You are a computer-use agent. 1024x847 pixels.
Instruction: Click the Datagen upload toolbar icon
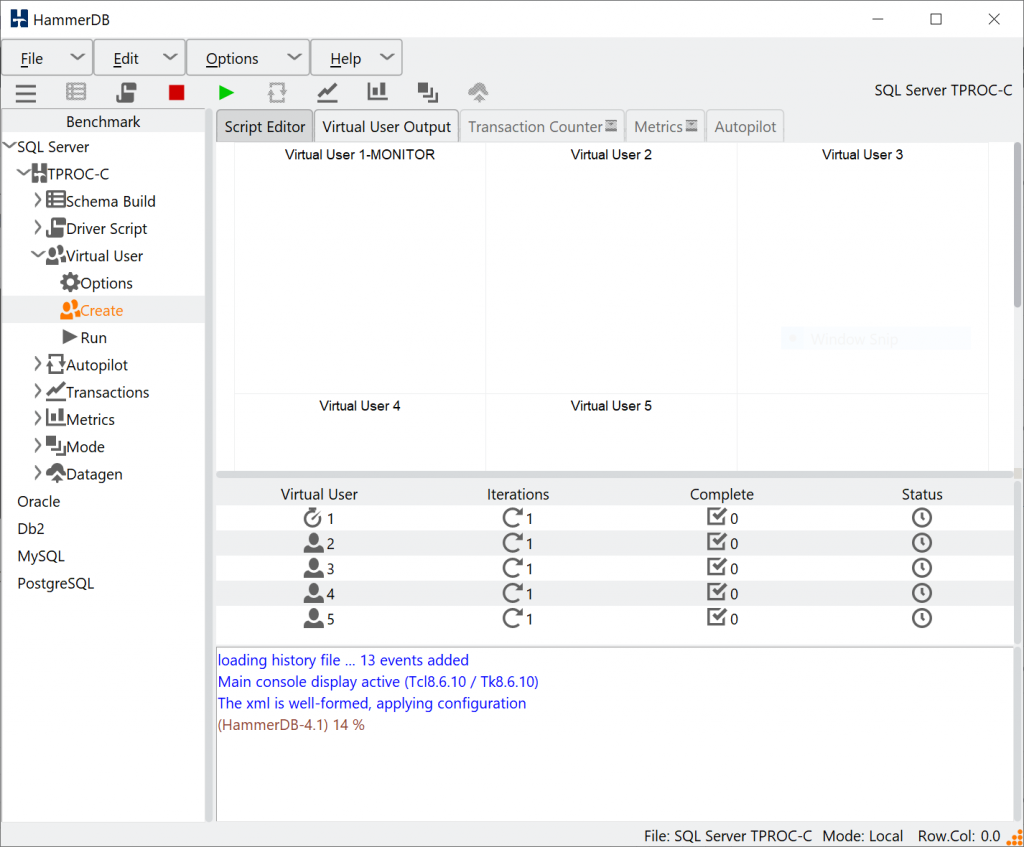[478, 93]
